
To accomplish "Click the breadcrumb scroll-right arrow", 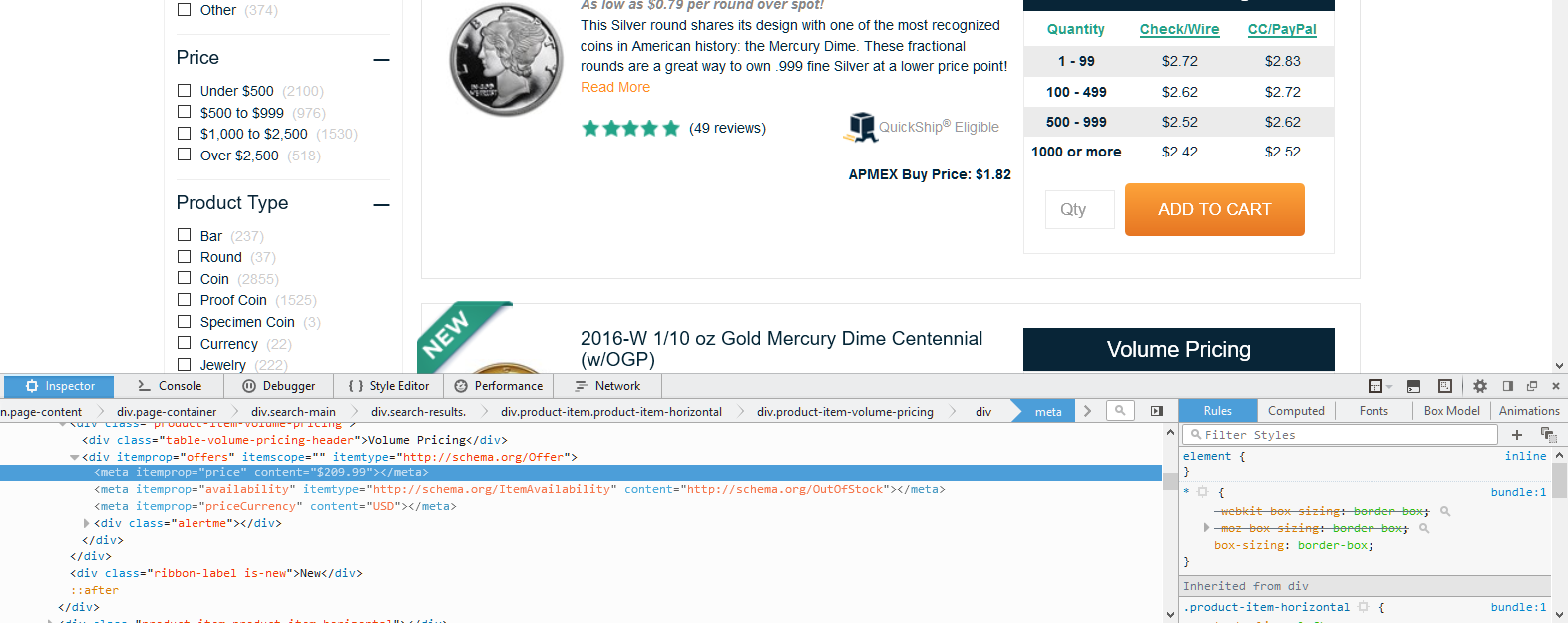I will pyautogui.click(x=1087, y=411).
